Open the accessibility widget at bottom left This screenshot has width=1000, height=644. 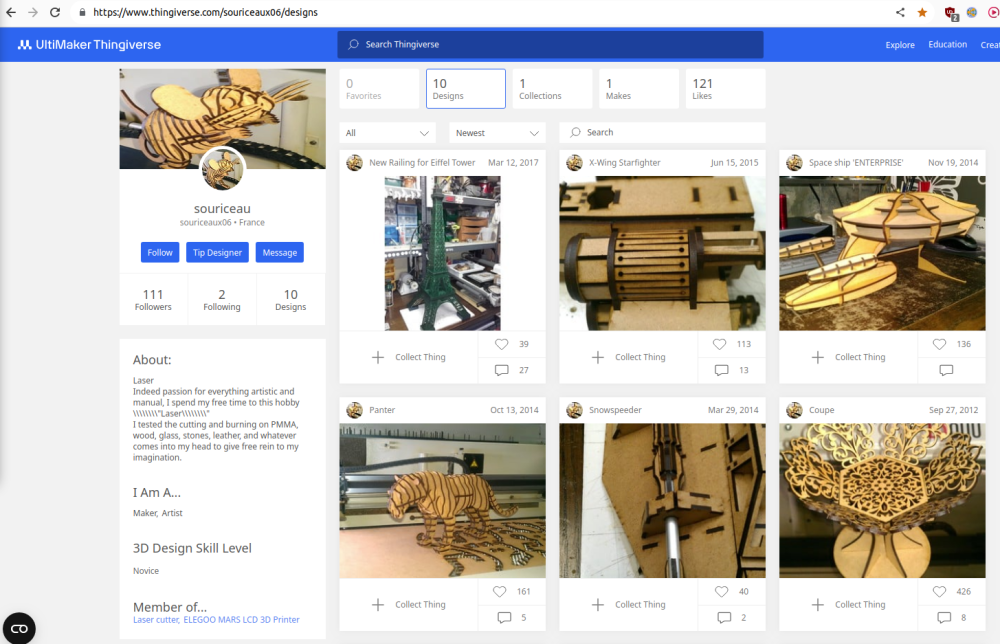click(19, 628)
